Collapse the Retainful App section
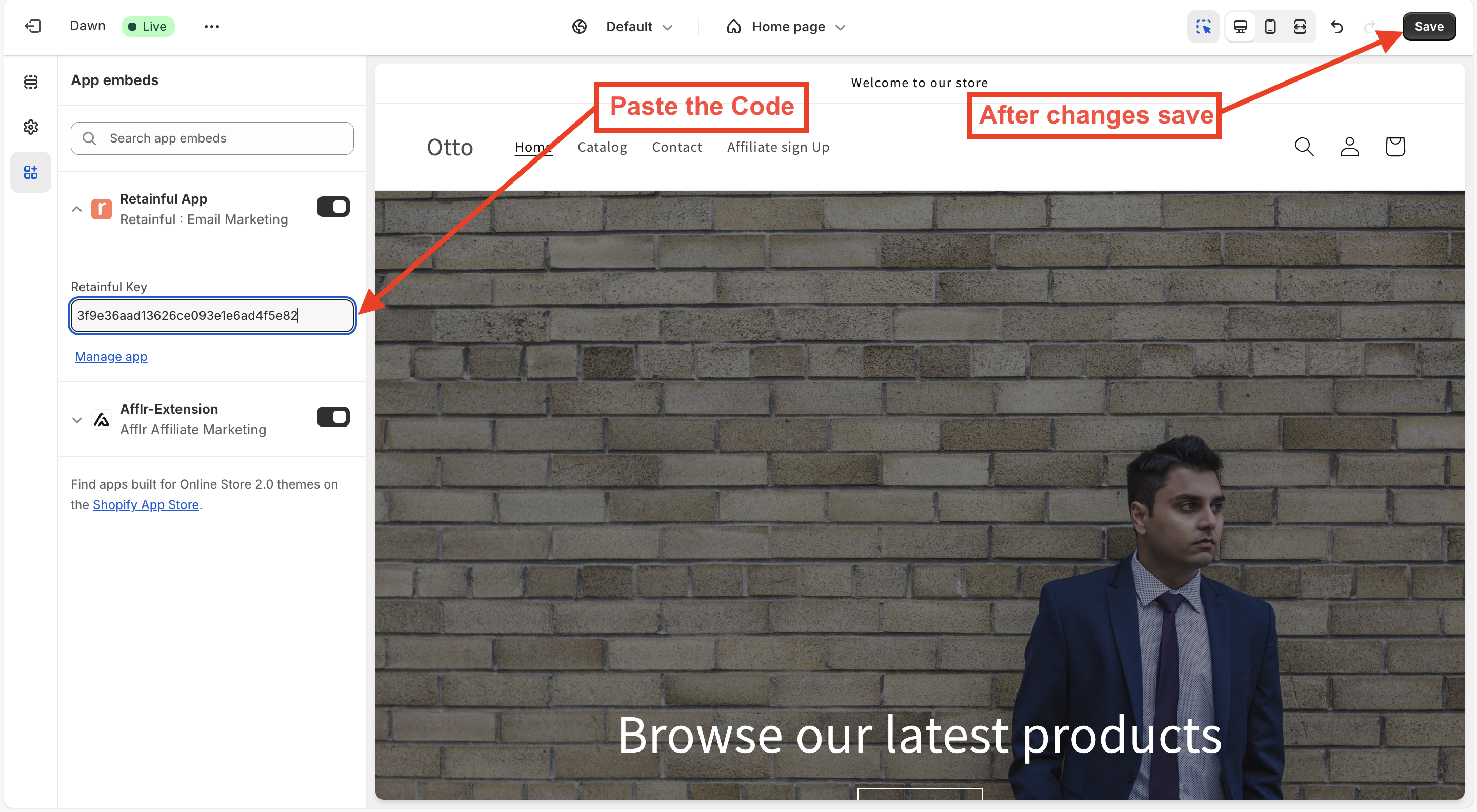The width and height of the screenshot is (1477, 812). tap(77, 209)
